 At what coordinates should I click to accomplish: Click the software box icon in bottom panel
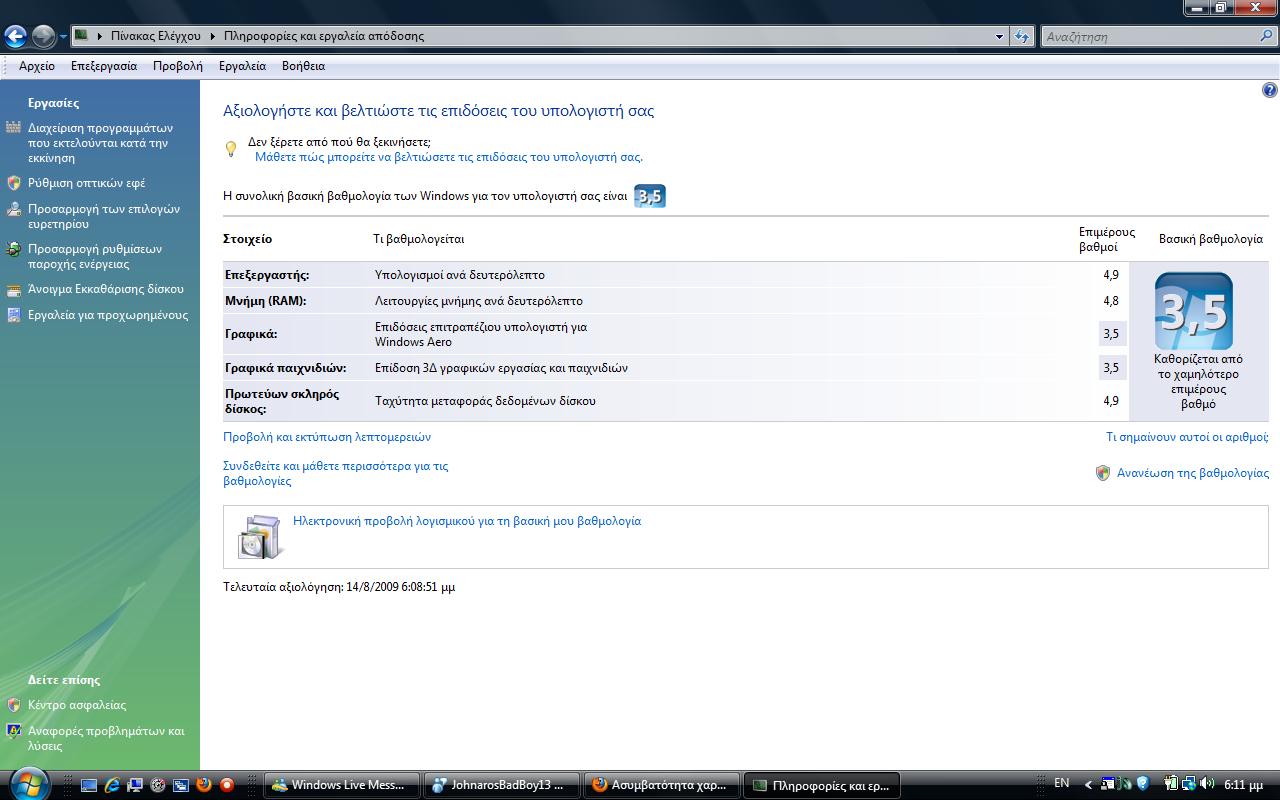(261, 537)
